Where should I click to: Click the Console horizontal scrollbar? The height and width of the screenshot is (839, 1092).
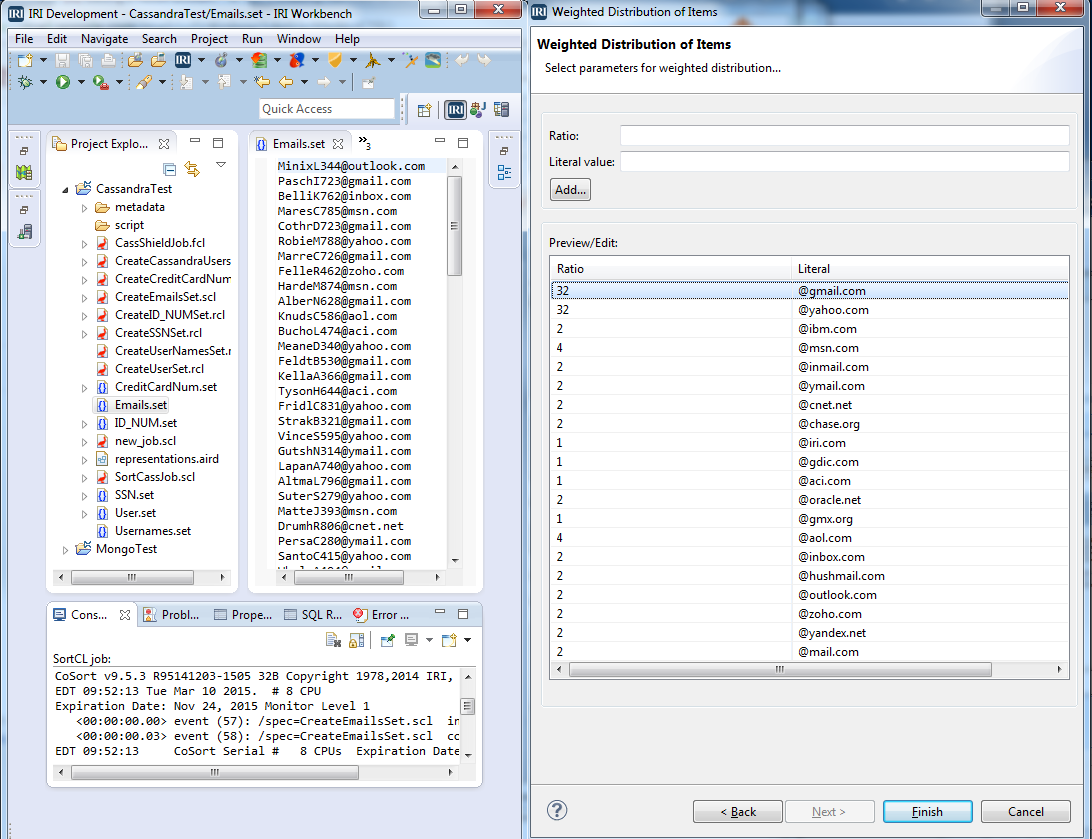(x=214, y=772)
